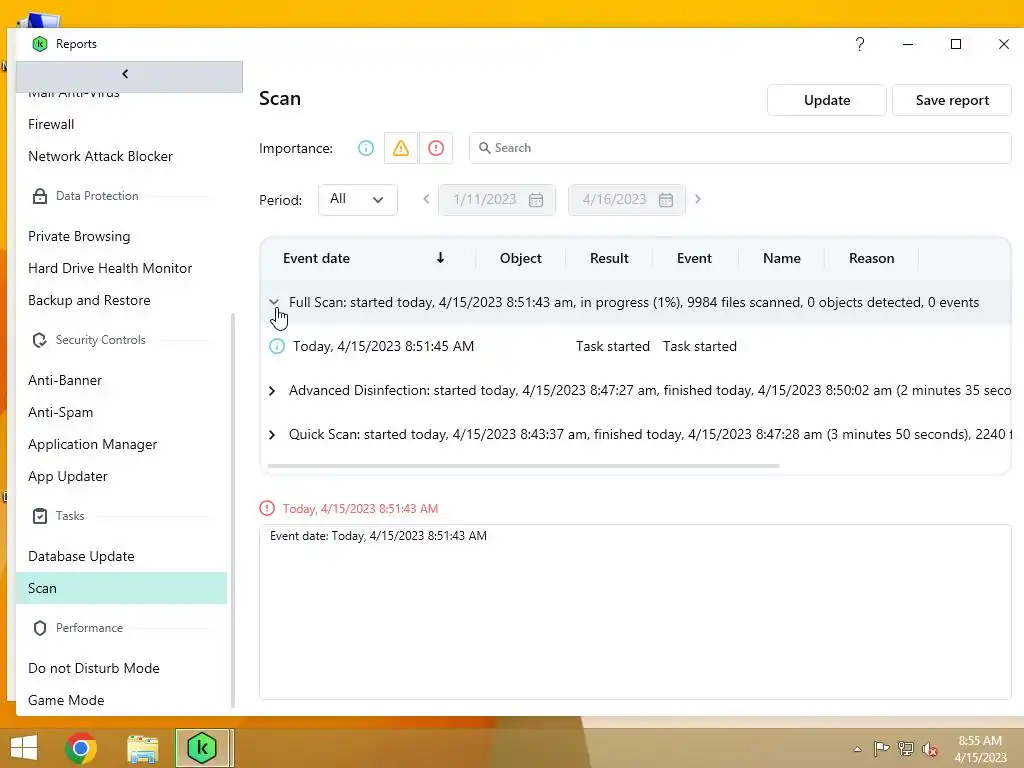
Task: Toggle the red critical importance filter
Action: (436, 148)
